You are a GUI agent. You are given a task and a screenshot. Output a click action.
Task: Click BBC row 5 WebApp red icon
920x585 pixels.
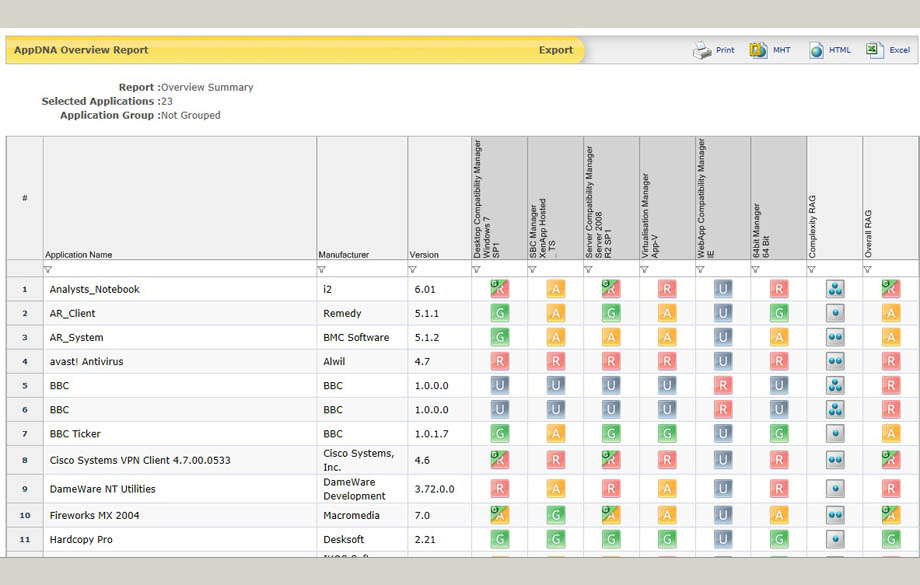pyautogui.click(x=723, y=385)
